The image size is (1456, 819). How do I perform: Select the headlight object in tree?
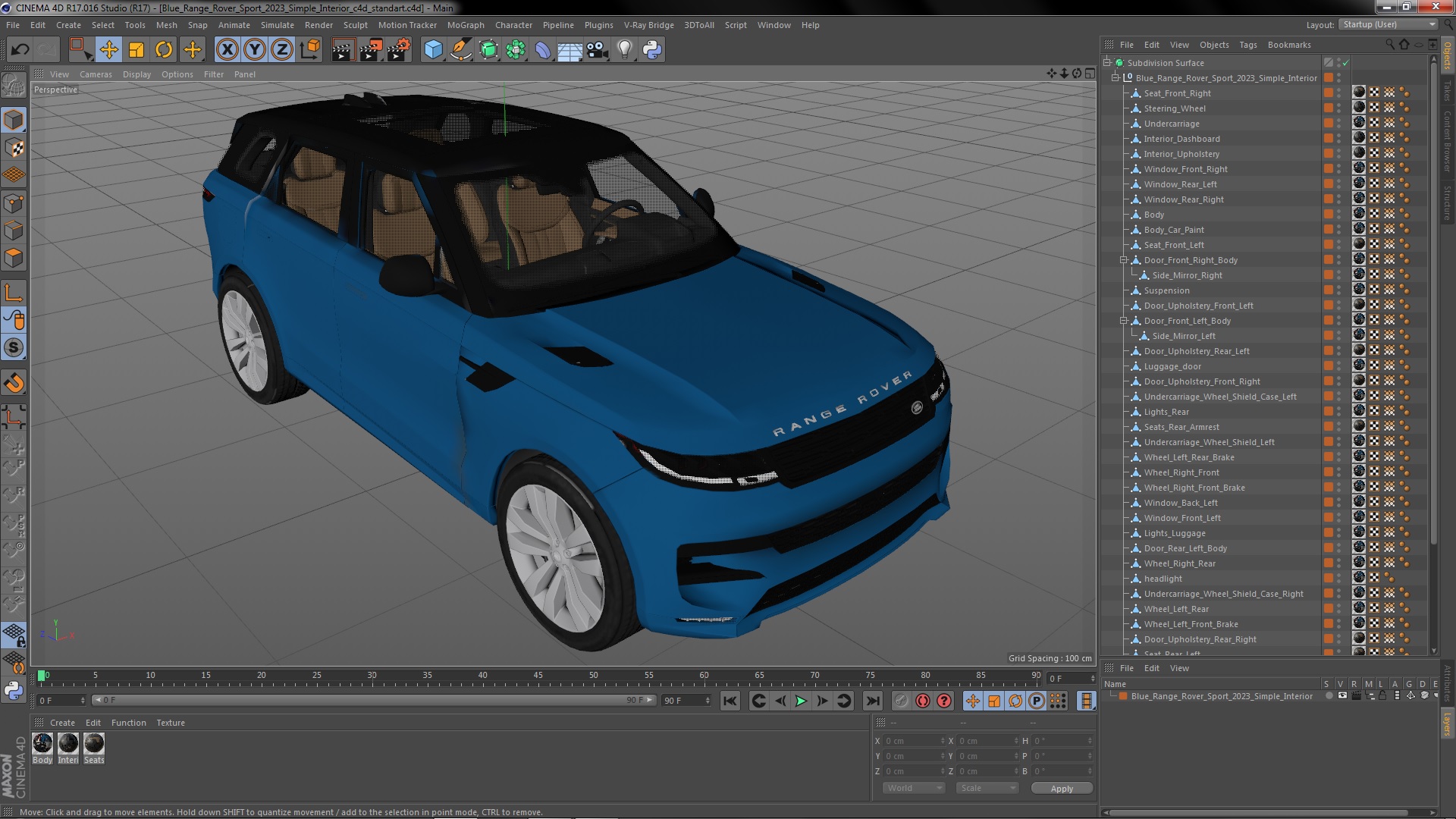[x=1163, y=579]
